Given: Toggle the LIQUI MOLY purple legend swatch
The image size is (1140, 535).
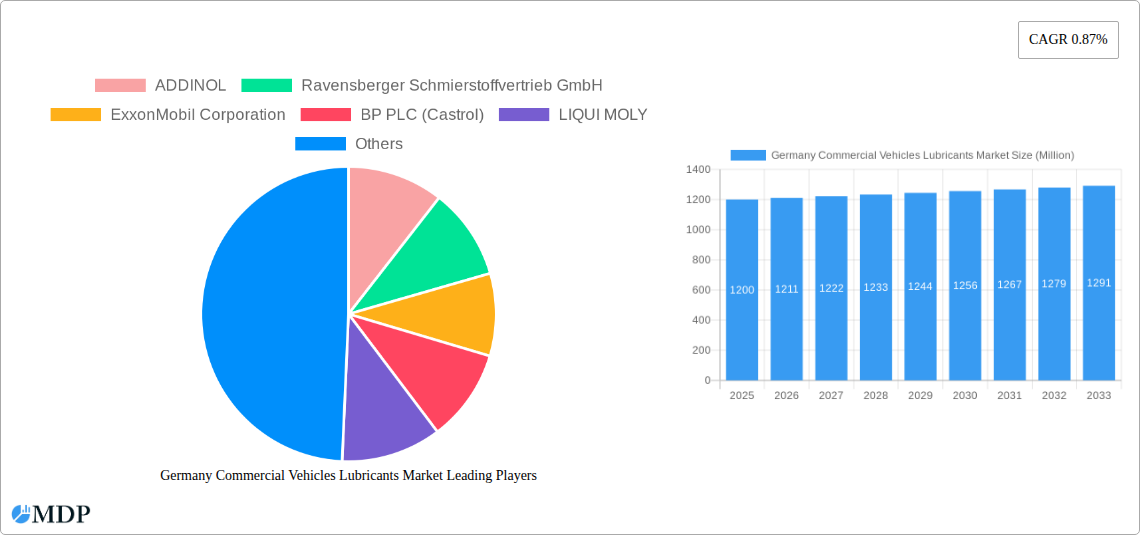Looking at the screenshot, I should 524,115.
